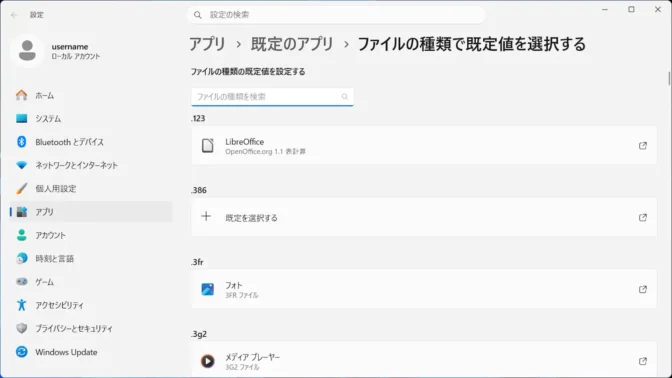
Task: Click the back arrow in Settings
Action: point(14,15)
